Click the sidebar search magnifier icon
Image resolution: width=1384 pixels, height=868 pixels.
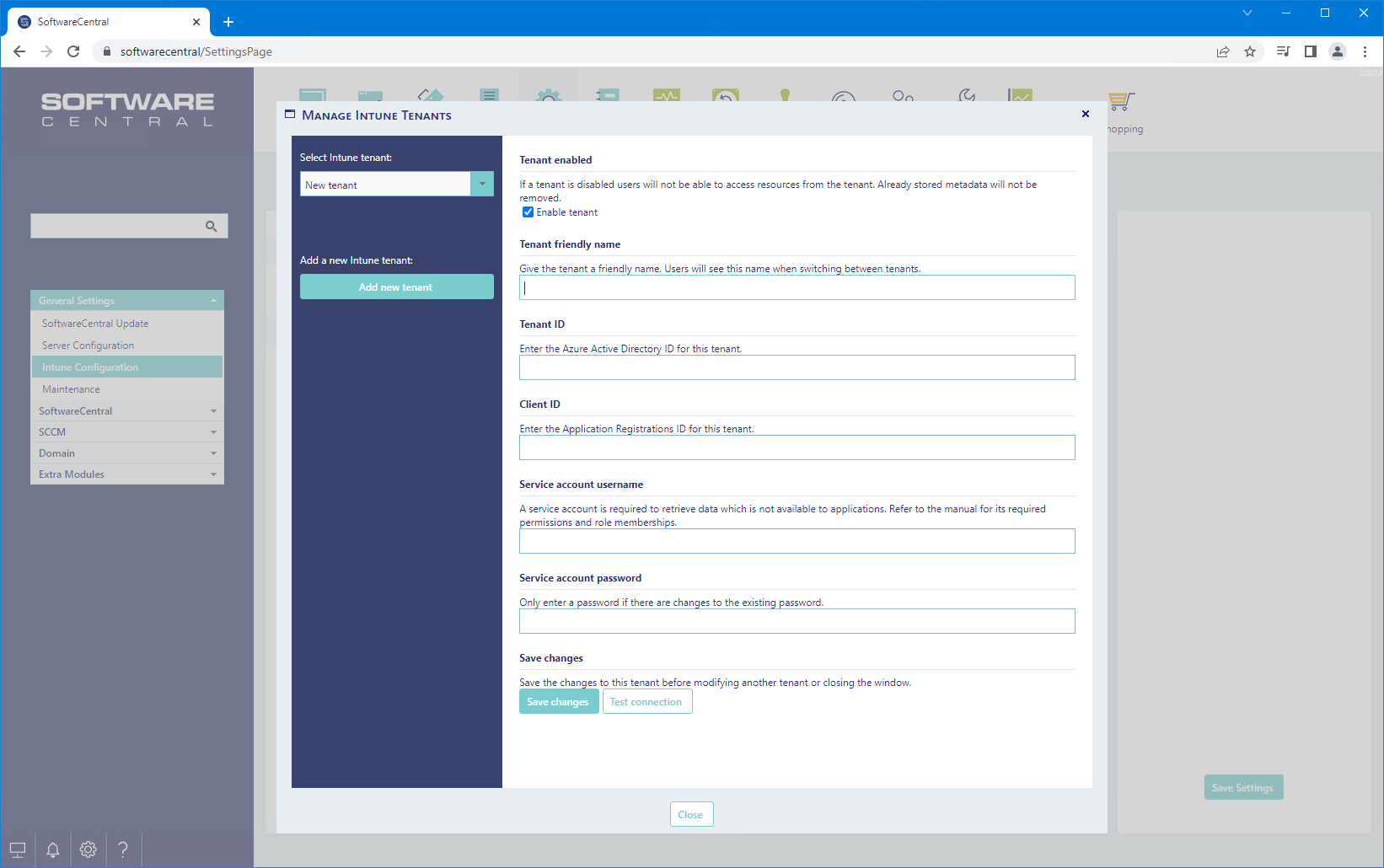coord(212,226)
